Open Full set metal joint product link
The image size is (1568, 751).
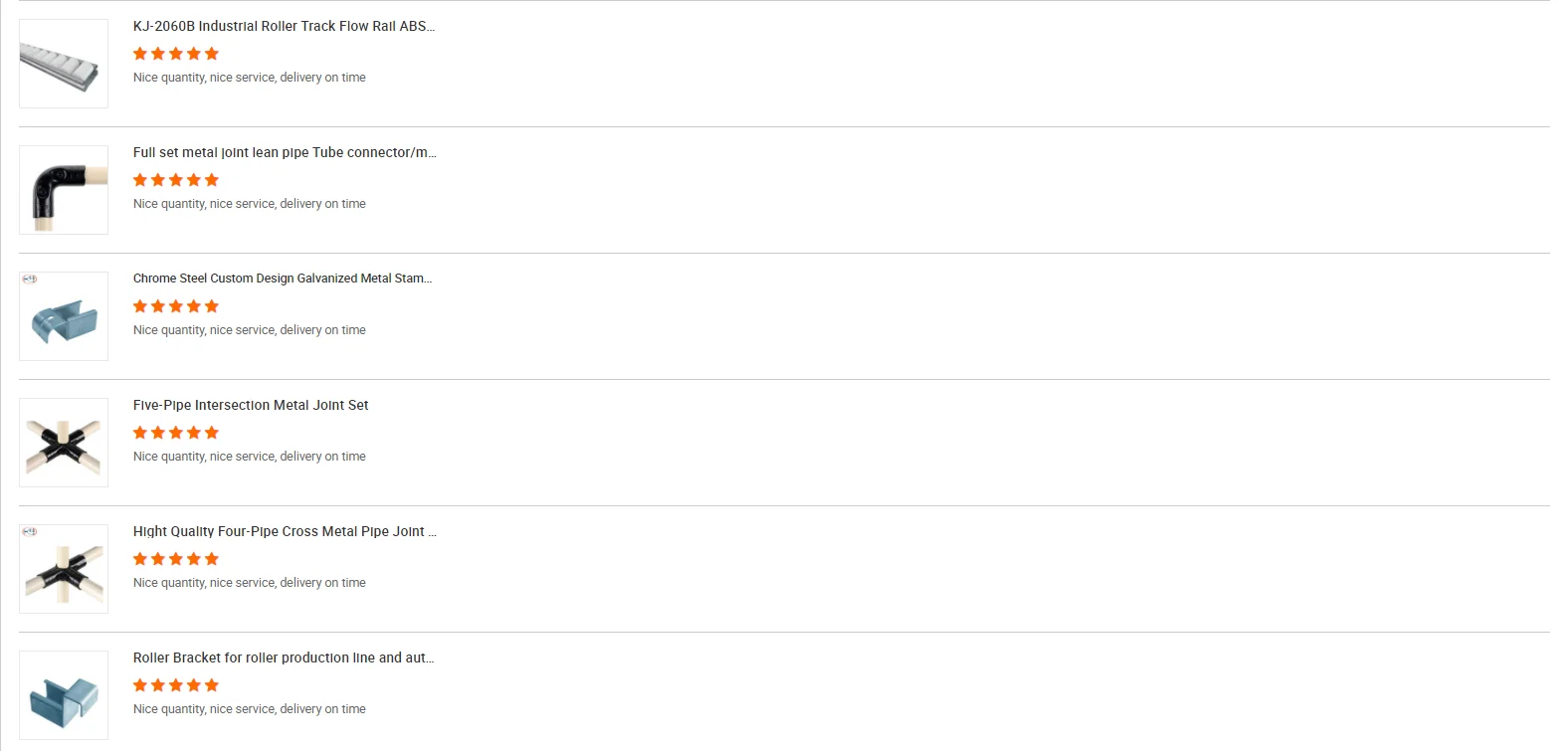pos(285,153)
